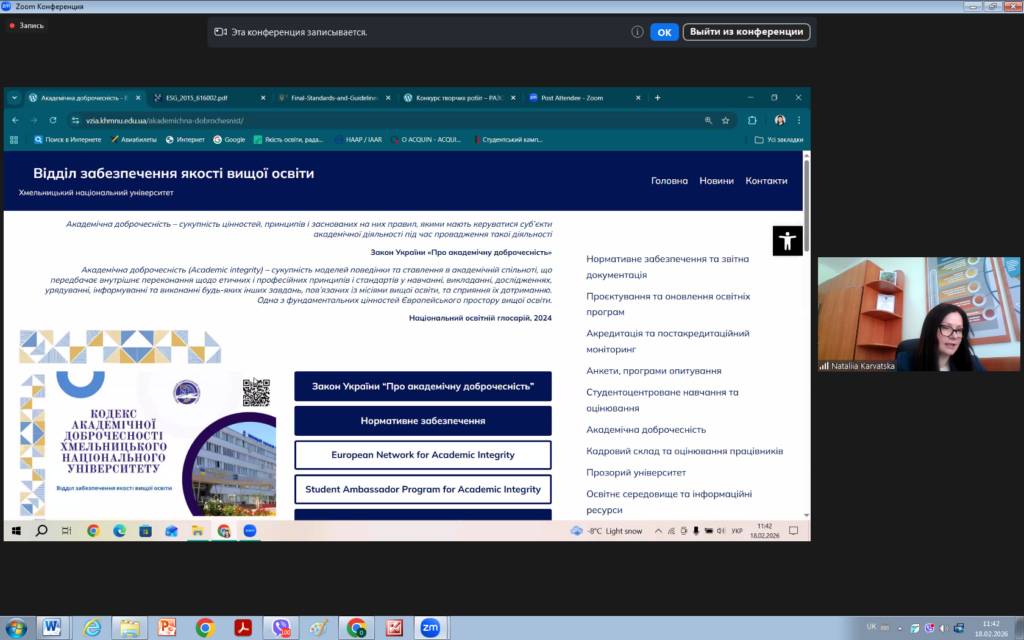This screenshot has height=640, width=1024.
Task: Open the European Network for Academic Integrity link
Action: 422,455
